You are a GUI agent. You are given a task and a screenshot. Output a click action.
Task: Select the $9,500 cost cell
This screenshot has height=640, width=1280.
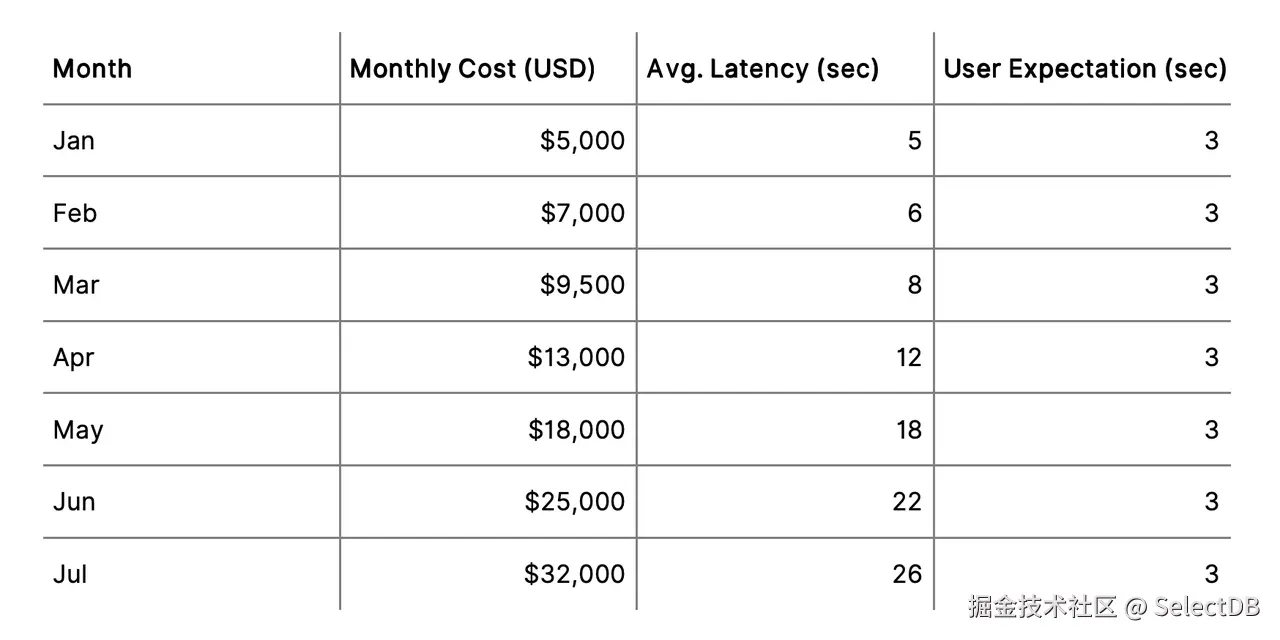(582, 285)
